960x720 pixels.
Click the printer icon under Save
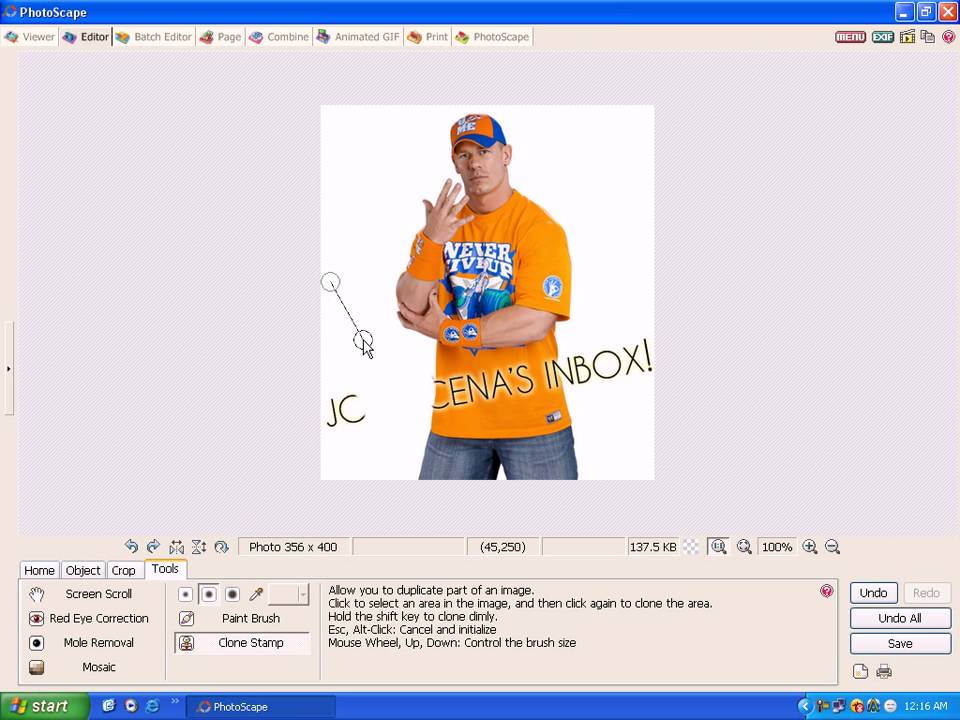[883, 671]
